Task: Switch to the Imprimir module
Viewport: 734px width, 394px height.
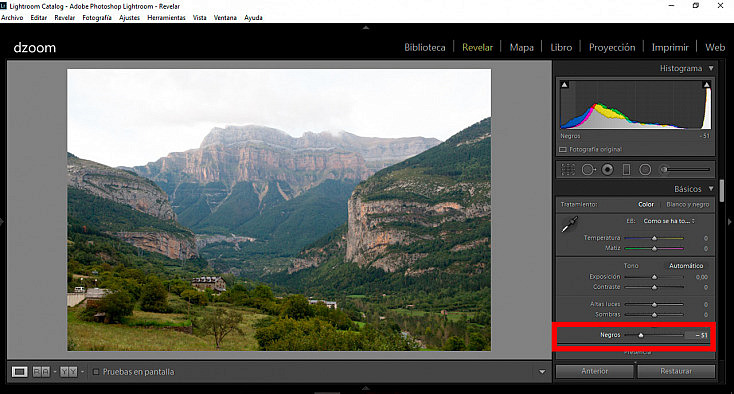Action: pyautogui.click(x=670, y=47)
